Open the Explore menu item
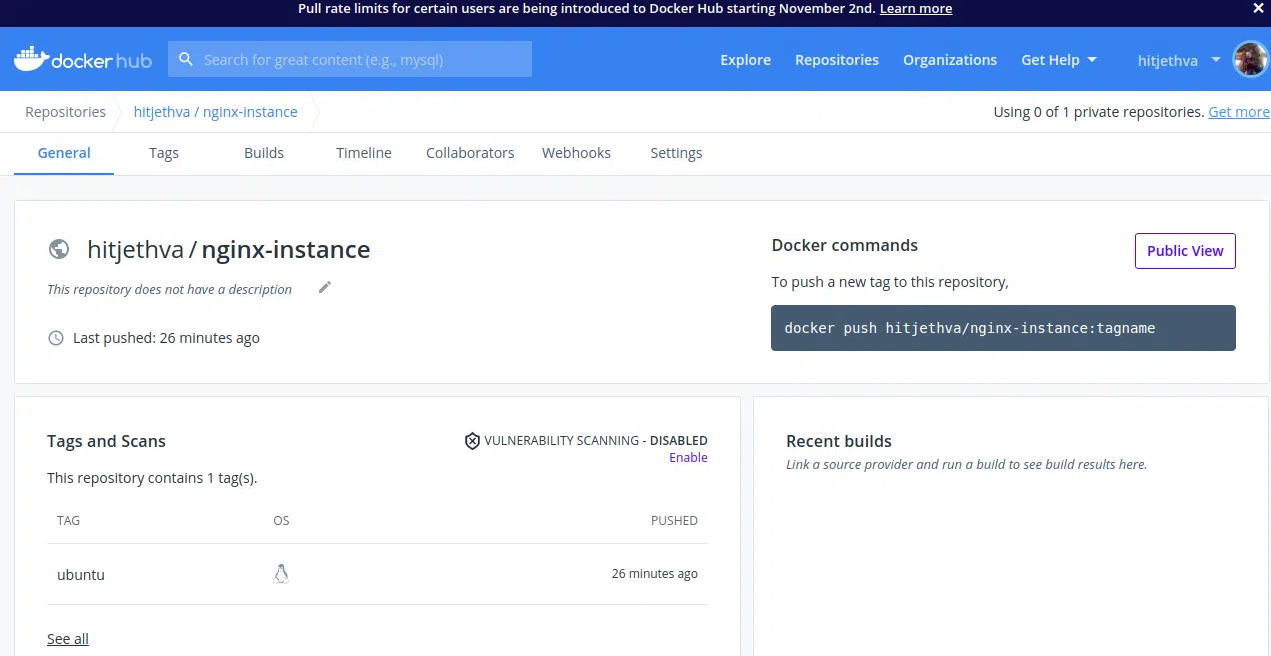The width and height of the screenshot is (1271, 656). tap(745, 60)
